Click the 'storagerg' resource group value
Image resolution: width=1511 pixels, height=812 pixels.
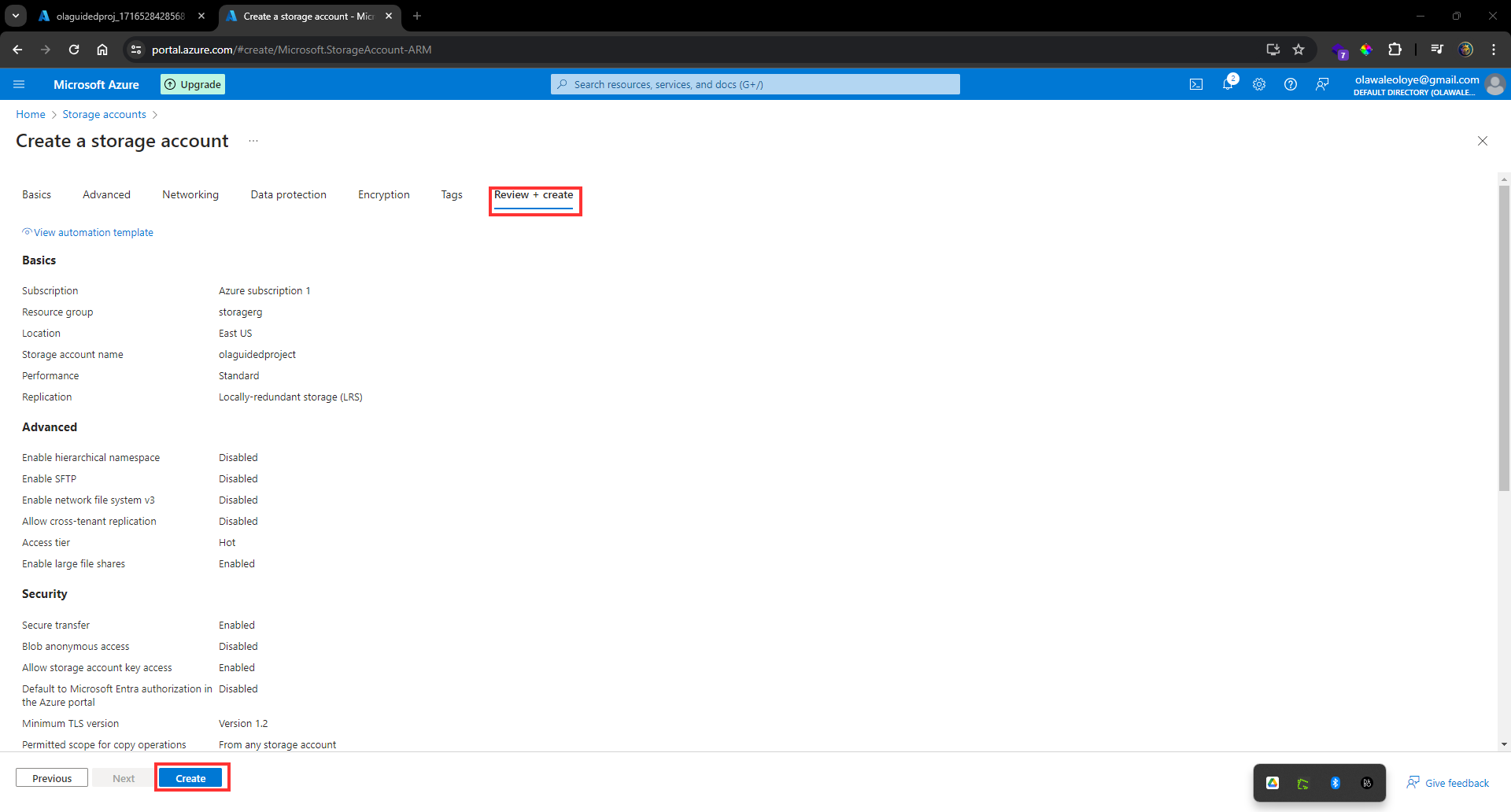[241, 312]
